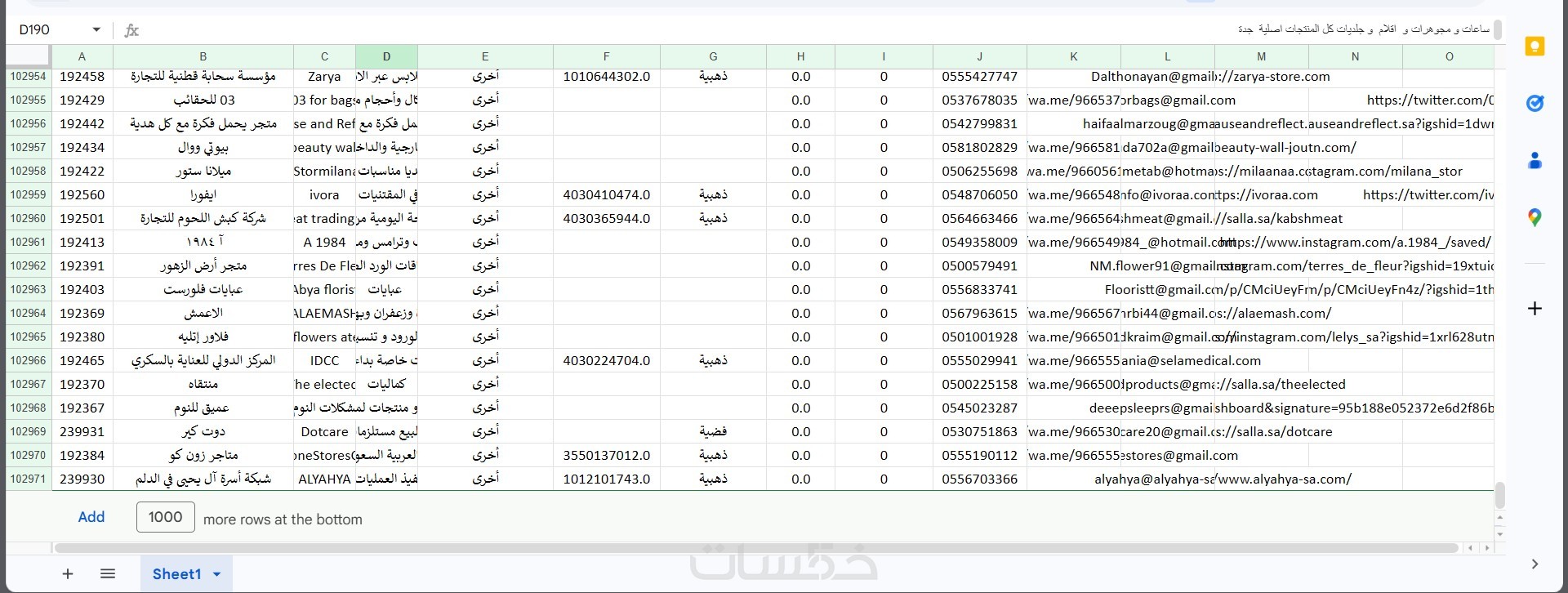The height and width of the screenshot is (593, 1568).
Task: Select row header 102966
Action: [x=29, y=361]
